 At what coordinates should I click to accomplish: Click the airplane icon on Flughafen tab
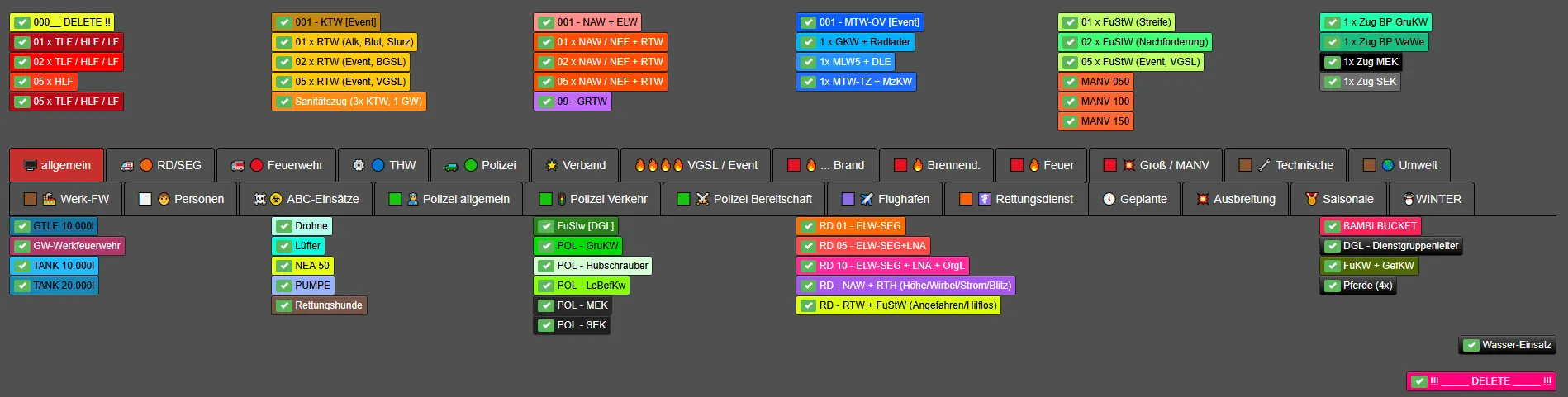pyautogui.click(x=867, y=199)
